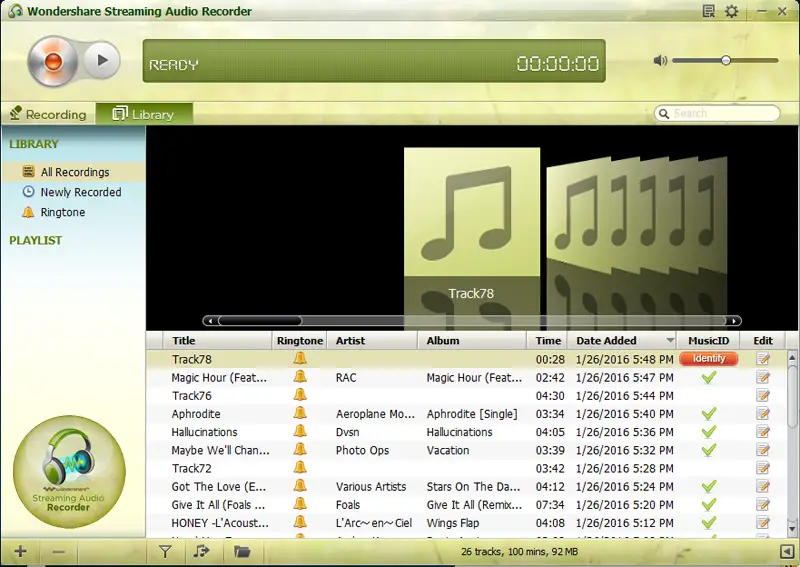The width and height of the screenshot is (800, 567).
Task: Edit tags for Track78 via edit icon
Action: [x=763, y=359]
